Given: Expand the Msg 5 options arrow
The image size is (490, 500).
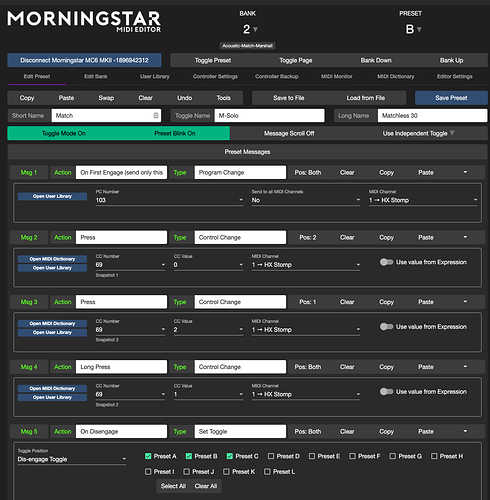Looking at the screenshot, I should (465, 431).
